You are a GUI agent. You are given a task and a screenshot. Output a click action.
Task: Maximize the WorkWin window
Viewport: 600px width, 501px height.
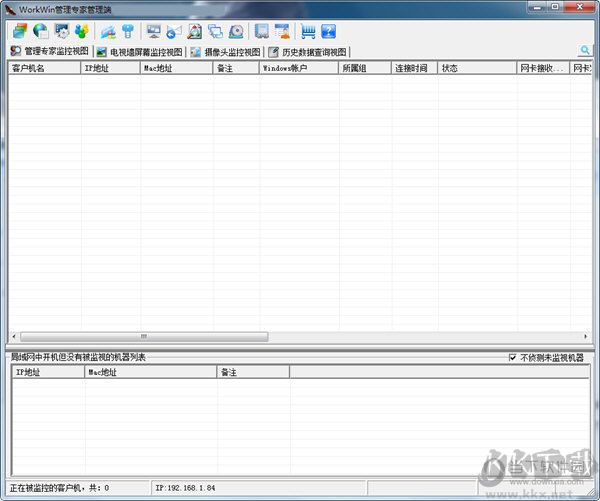[555, 7]
